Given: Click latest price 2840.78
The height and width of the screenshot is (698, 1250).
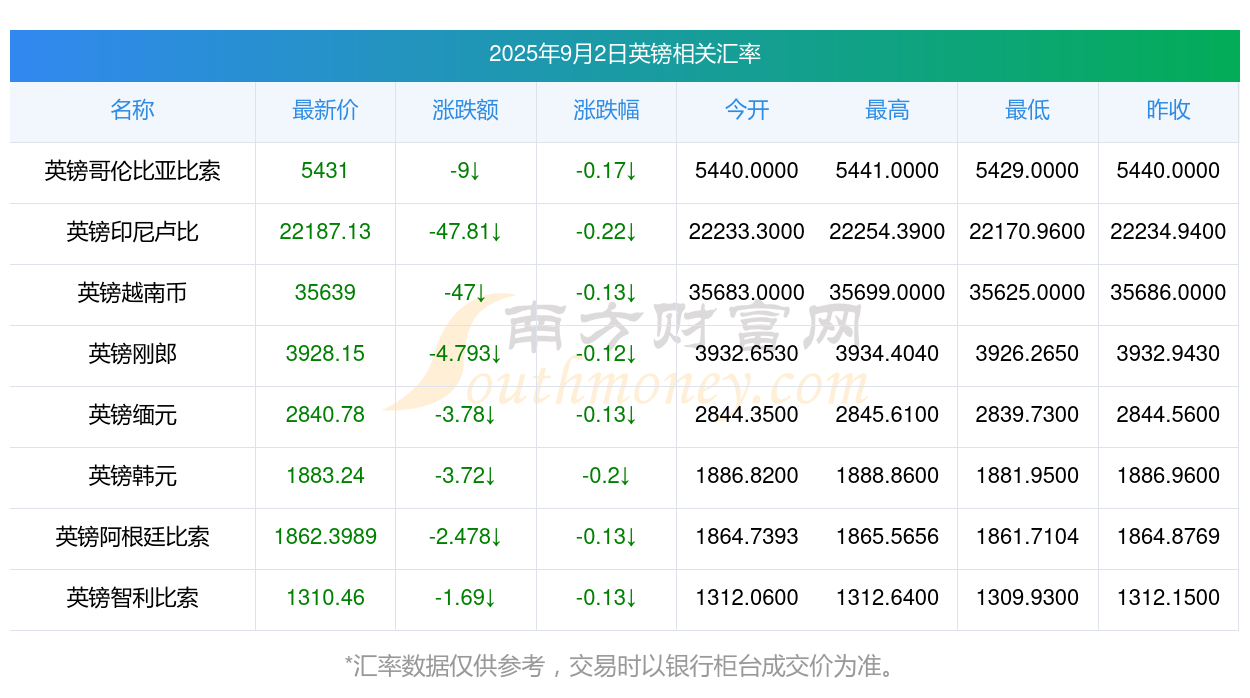Looking at the screenshot, I should coord(325,415).
